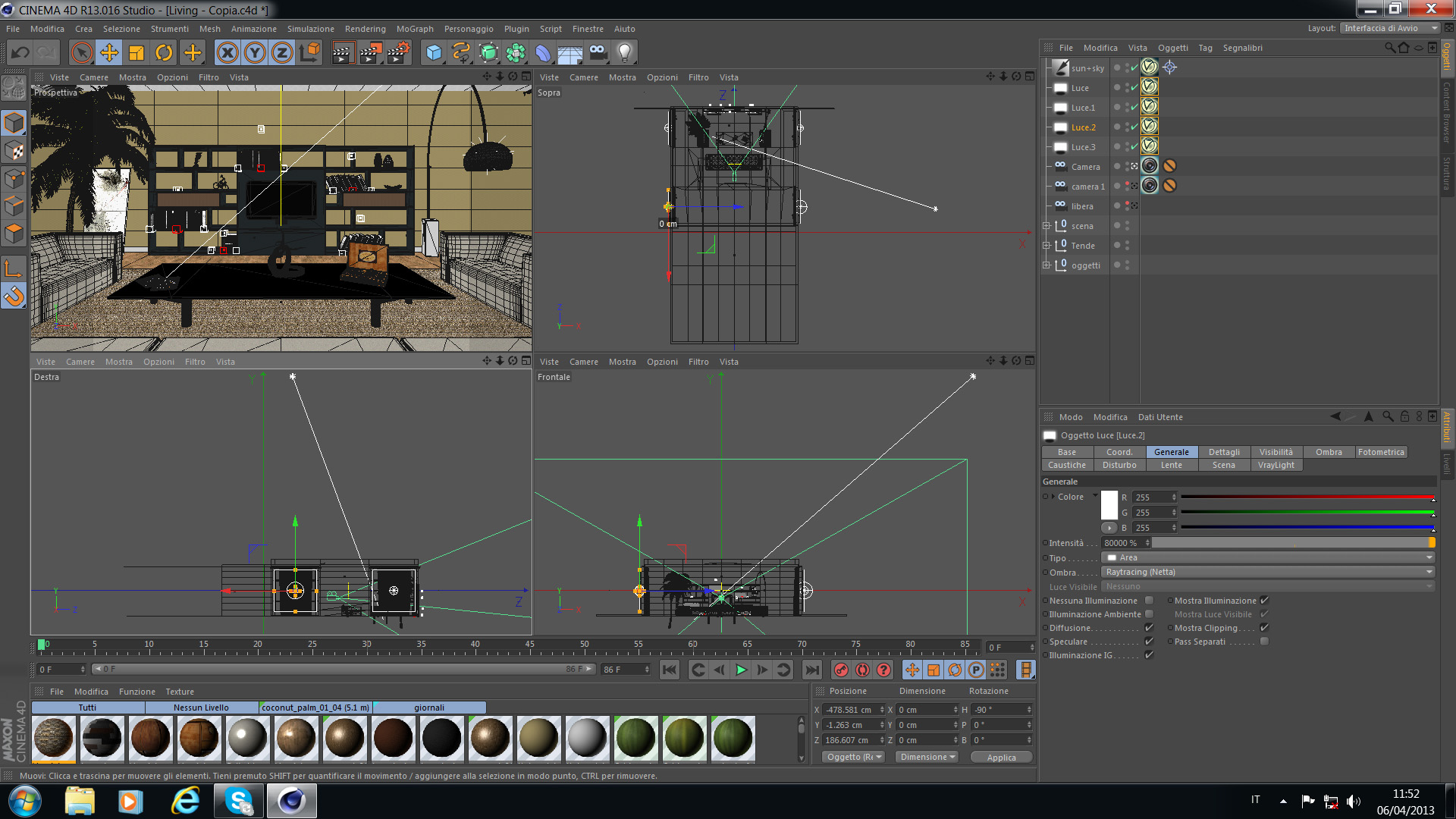Click the Applica button
Viewport: 1456px width, 819px height.
[1000, 757]
